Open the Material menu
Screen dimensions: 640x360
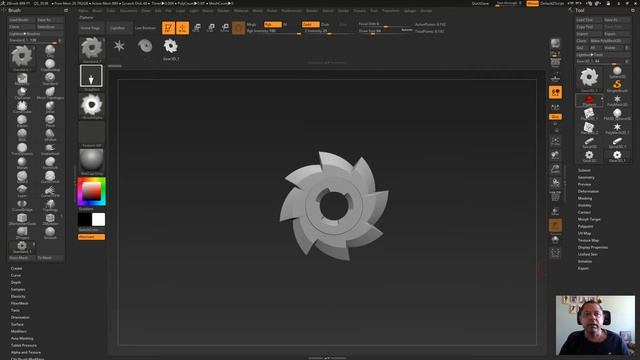coord(241,11)
